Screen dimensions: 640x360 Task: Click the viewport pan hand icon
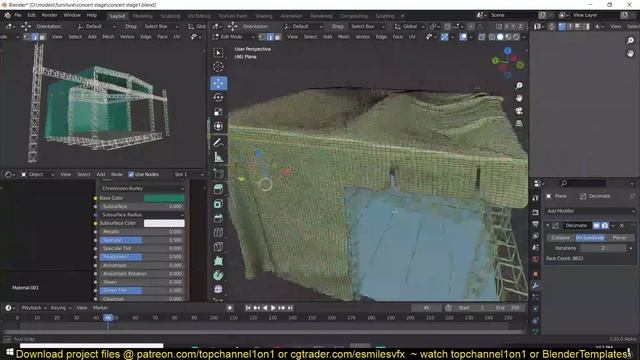pyautogui.click(x=519, y=98)
